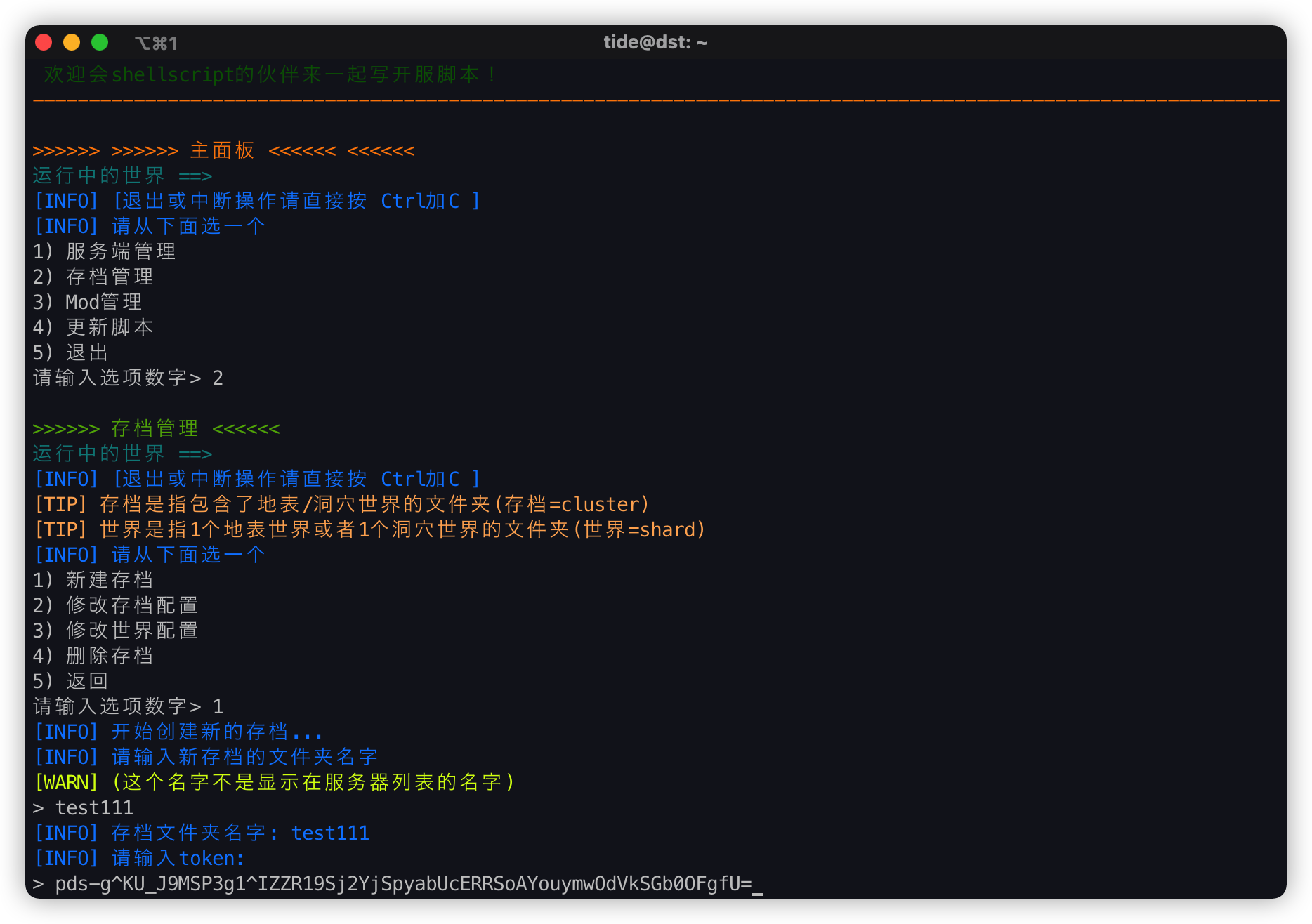
Task: Click the option 3) Mod管理
Action: pyautogui.click(x=87, y=302)
